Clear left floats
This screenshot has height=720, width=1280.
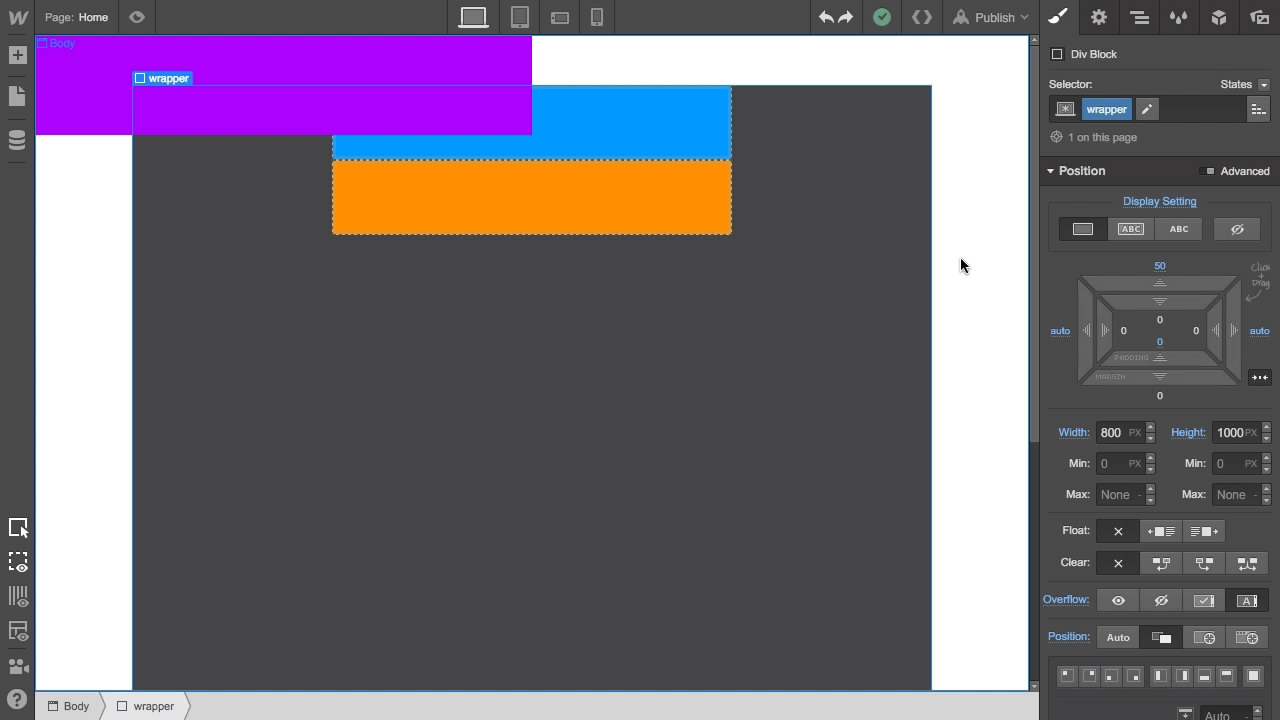(x=1161, y=563)
